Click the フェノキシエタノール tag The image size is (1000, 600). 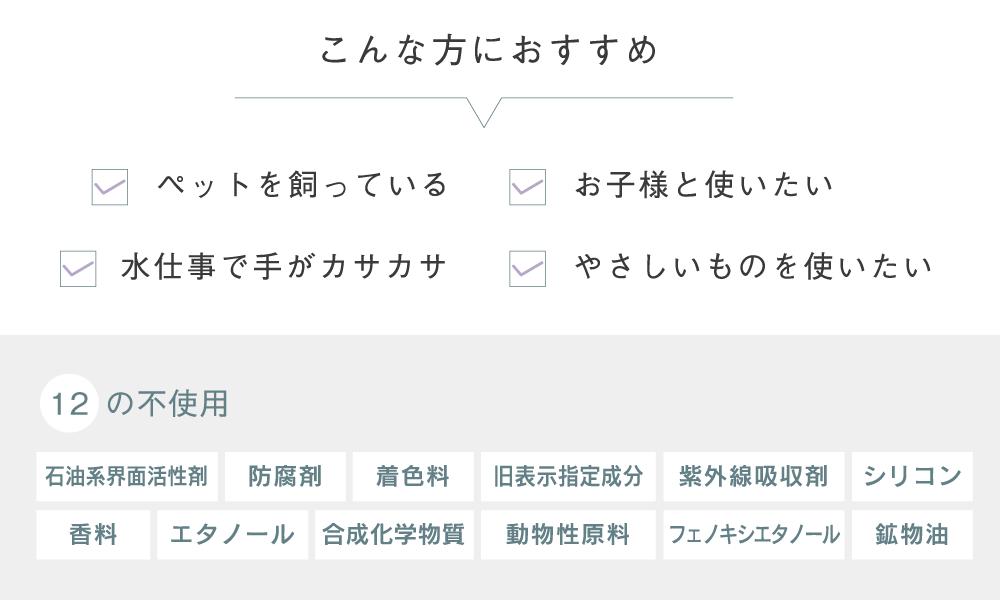[x=754, y=534]
